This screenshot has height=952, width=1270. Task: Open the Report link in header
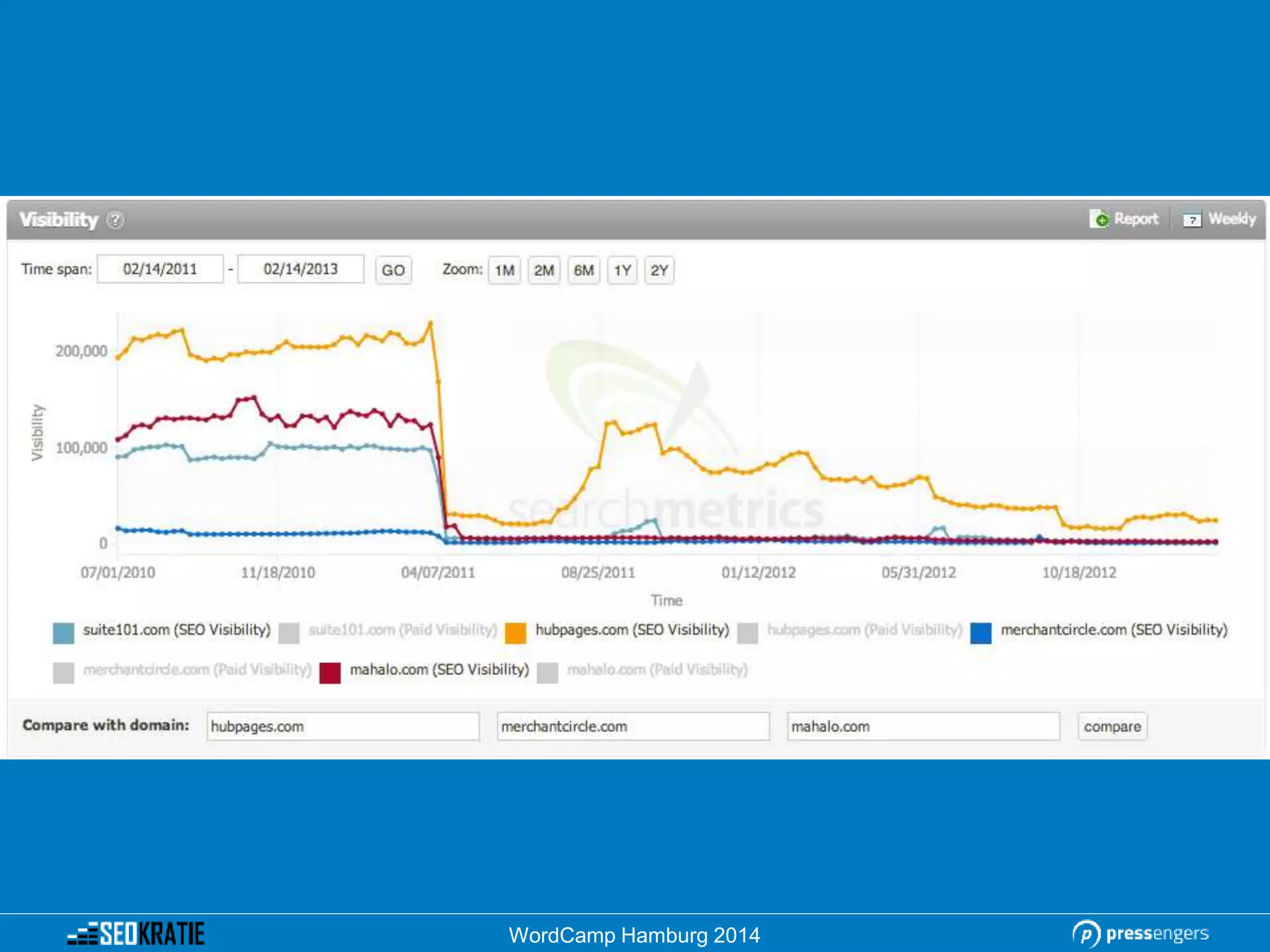[1135, 219]
